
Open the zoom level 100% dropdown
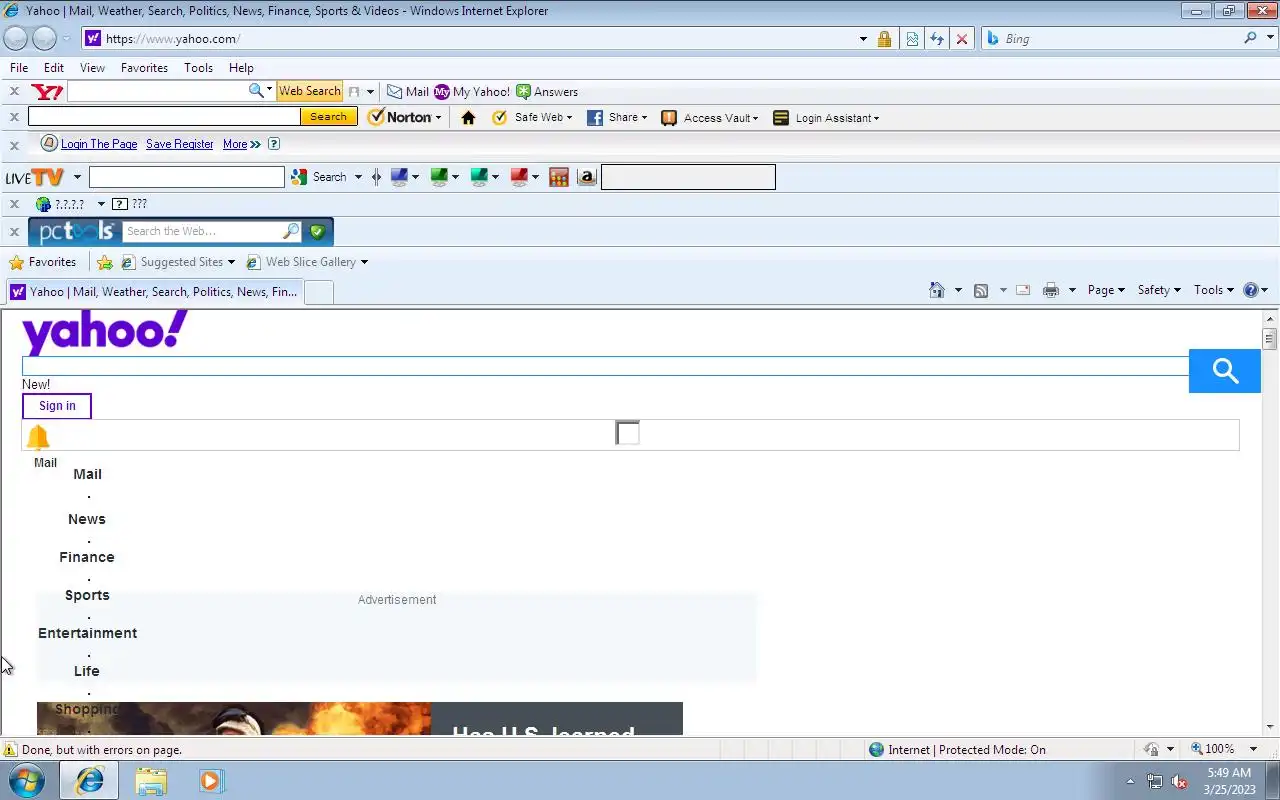click(x=1253, y=749)
